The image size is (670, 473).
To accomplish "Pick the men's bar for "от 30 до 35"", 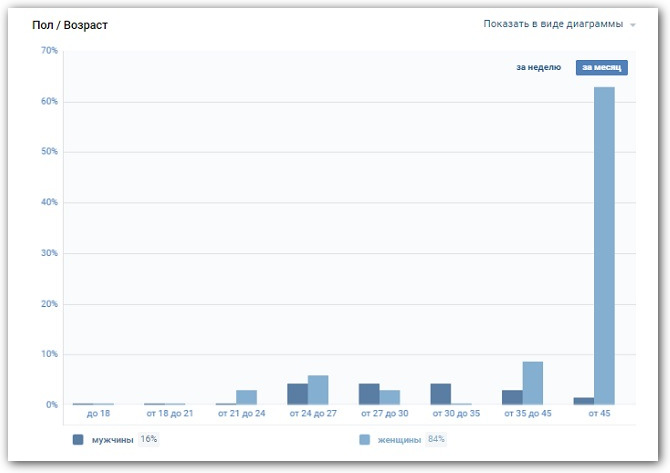I will click(440, 394).
